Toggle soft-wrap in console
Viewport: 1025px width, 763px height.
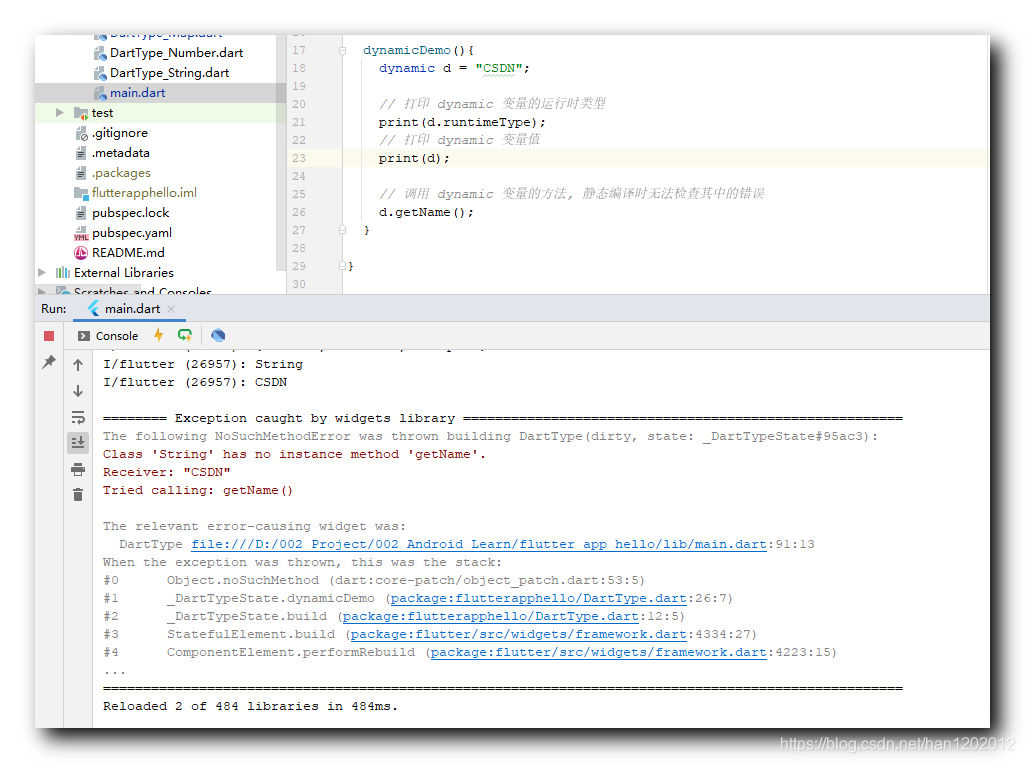[78, 417]
